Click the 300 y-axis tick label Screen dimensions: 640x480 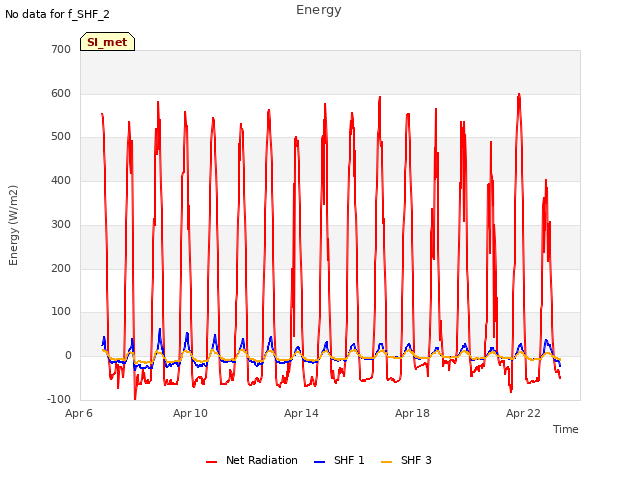tap(61, 224)
